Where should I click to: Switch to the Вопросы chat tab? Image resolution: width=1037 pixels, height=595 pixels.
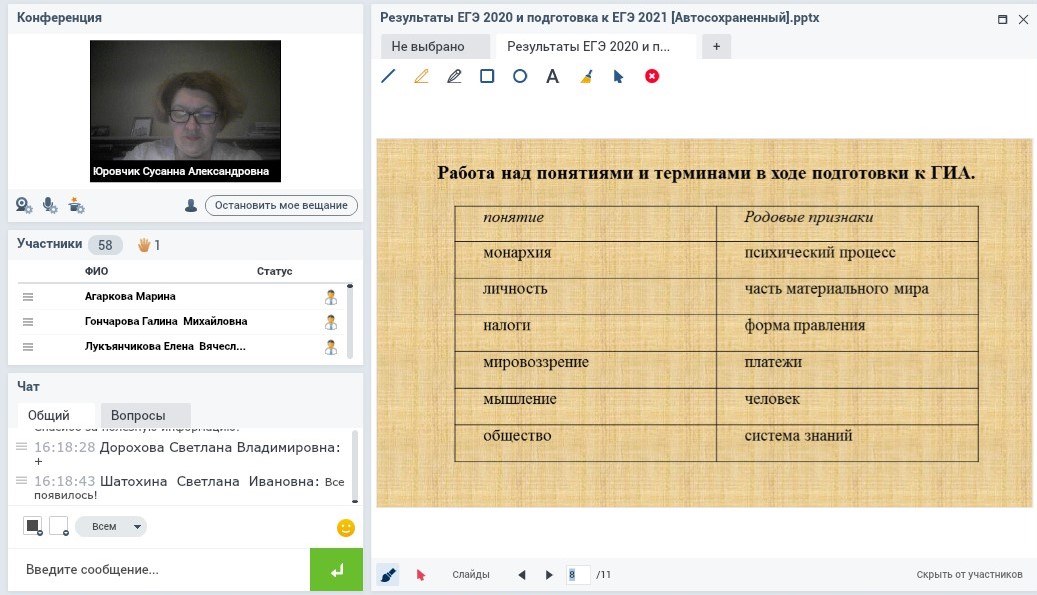click(x=145, y=415)
